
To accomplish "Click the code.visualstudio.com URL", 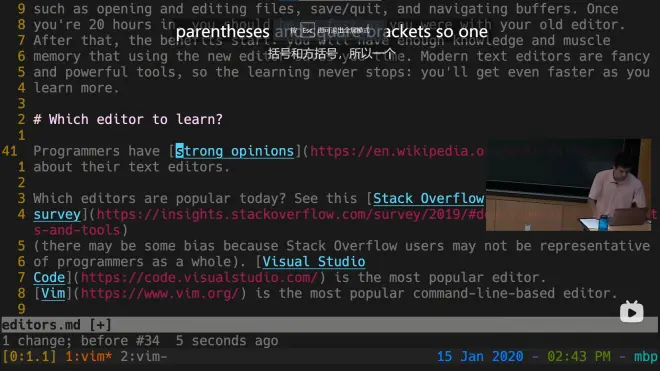I will pos(199,278).
